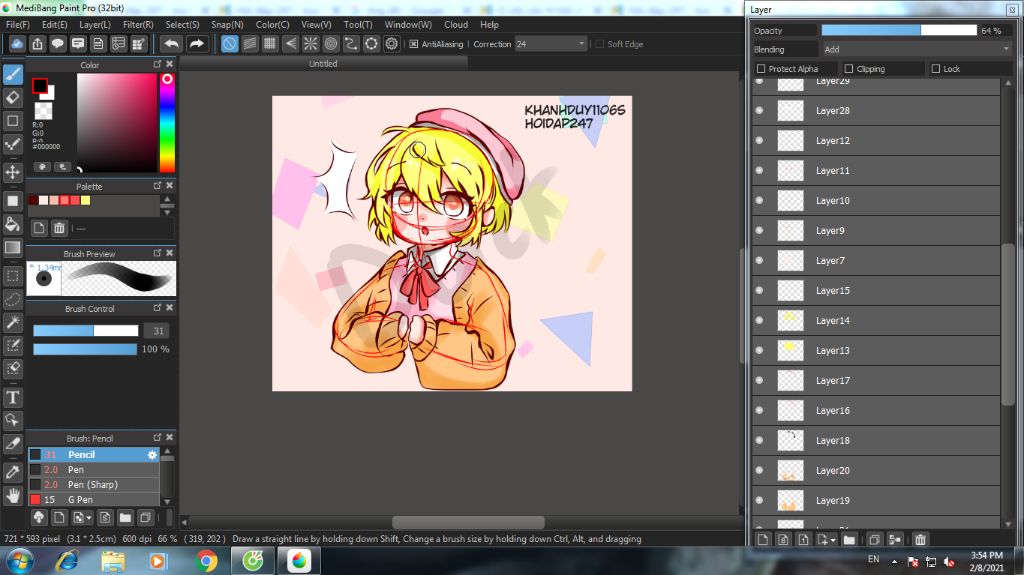Viewport: 1024px width, 575px height.
Task: Click the Redo arrow in toolbar
Action: 197,44
